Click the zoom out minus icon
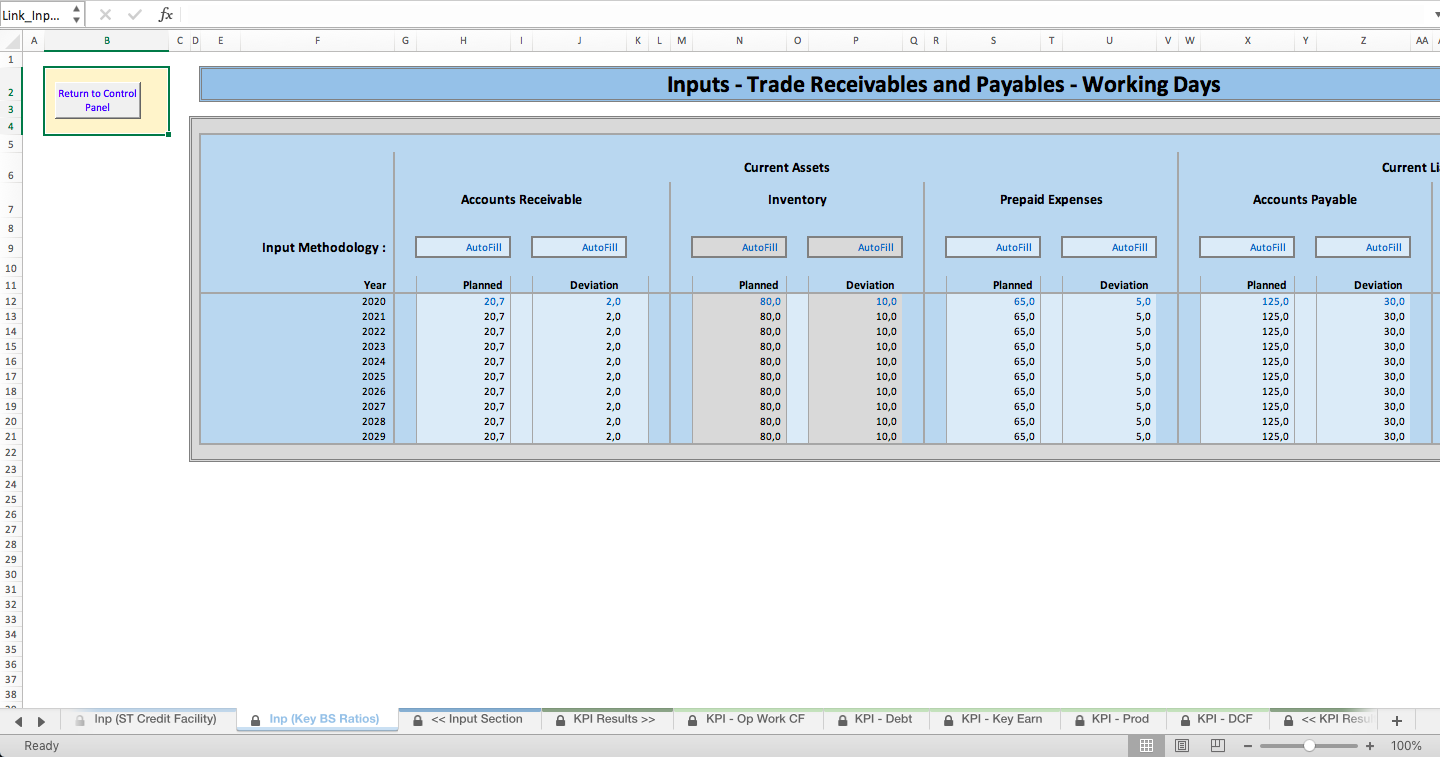1440x757 pixels. pos(1248,746)
